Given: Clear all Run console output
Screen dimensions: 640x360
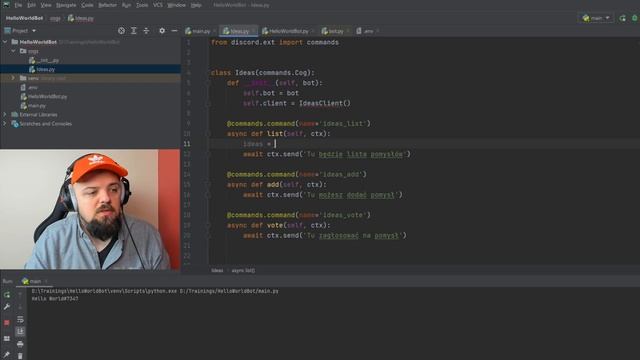Looking at the screenshot, I should [x=20, y=356].
